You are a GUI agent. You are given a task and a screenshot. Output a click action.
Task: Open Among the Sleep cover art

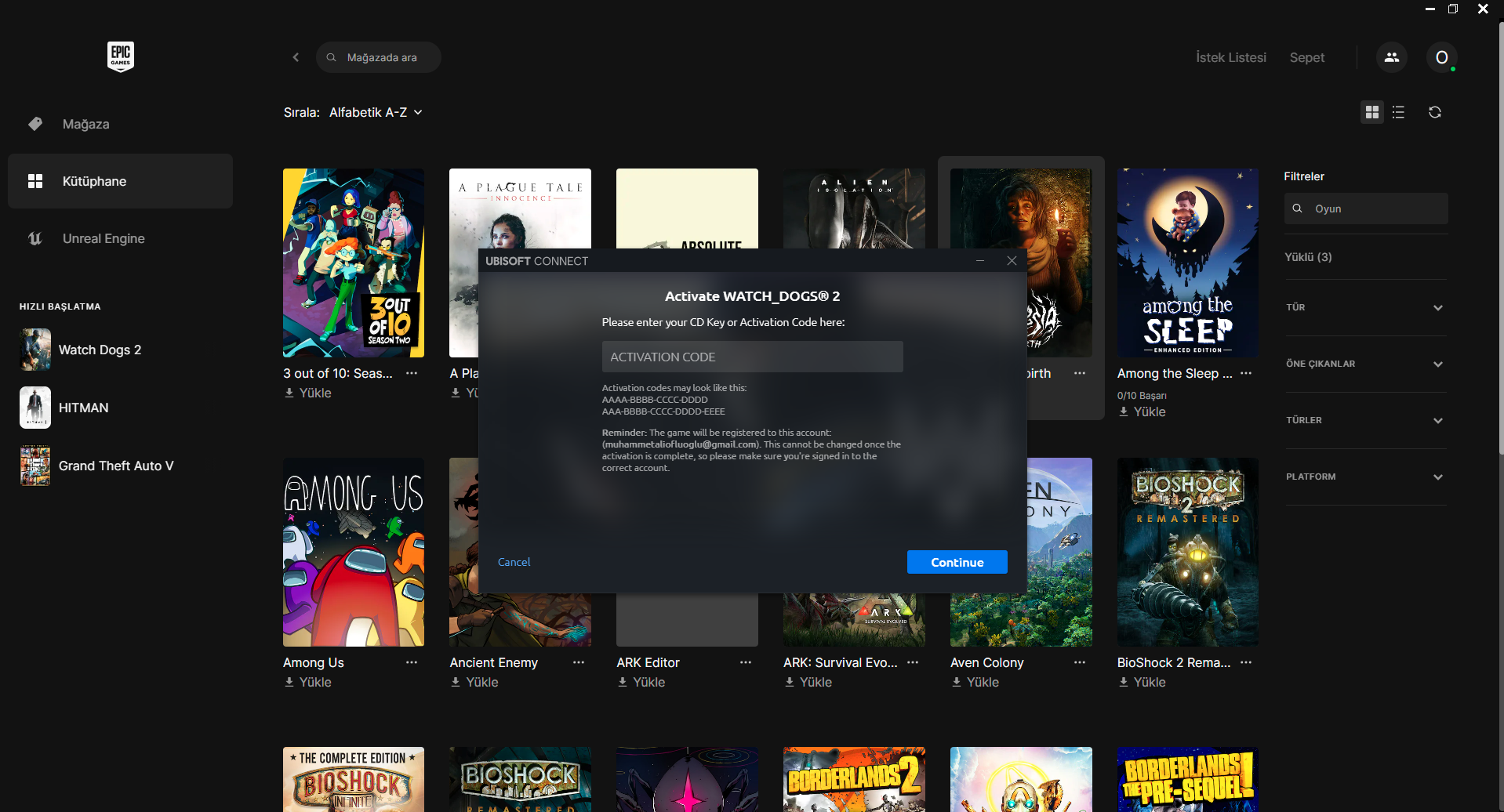coord(1188,263)
